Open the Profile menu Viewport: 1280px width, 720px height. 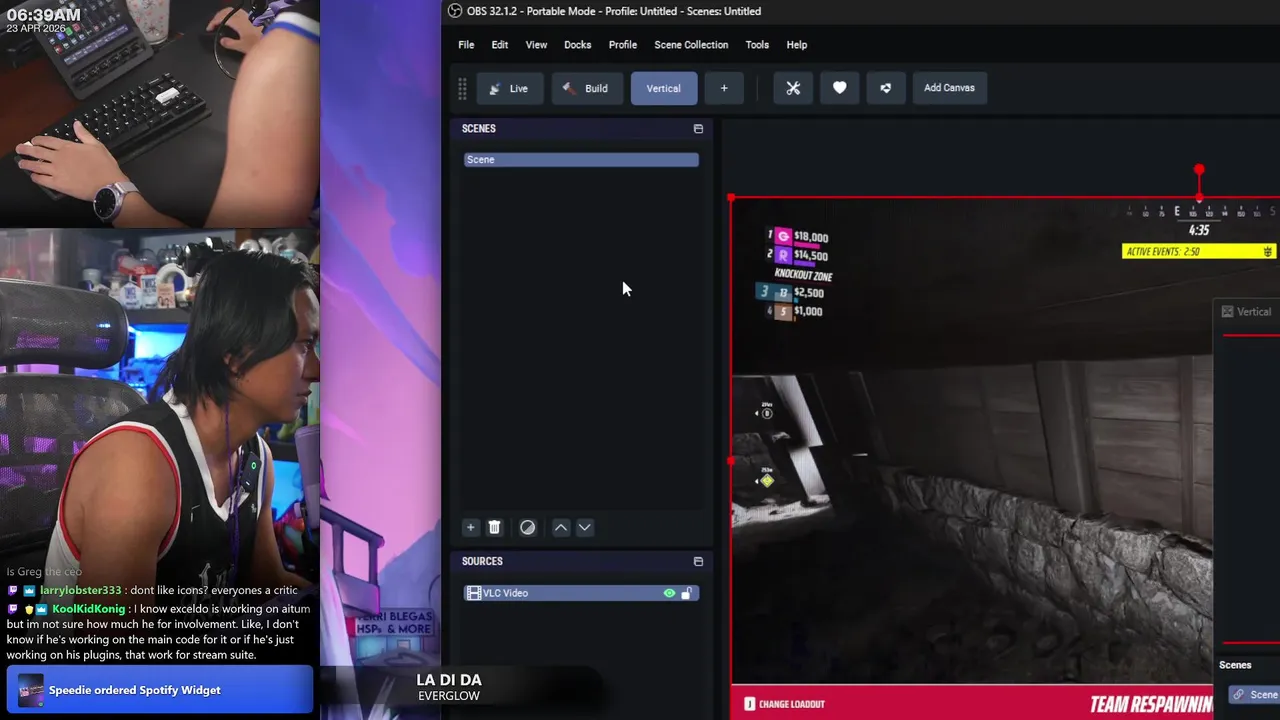tap(622, 45)
